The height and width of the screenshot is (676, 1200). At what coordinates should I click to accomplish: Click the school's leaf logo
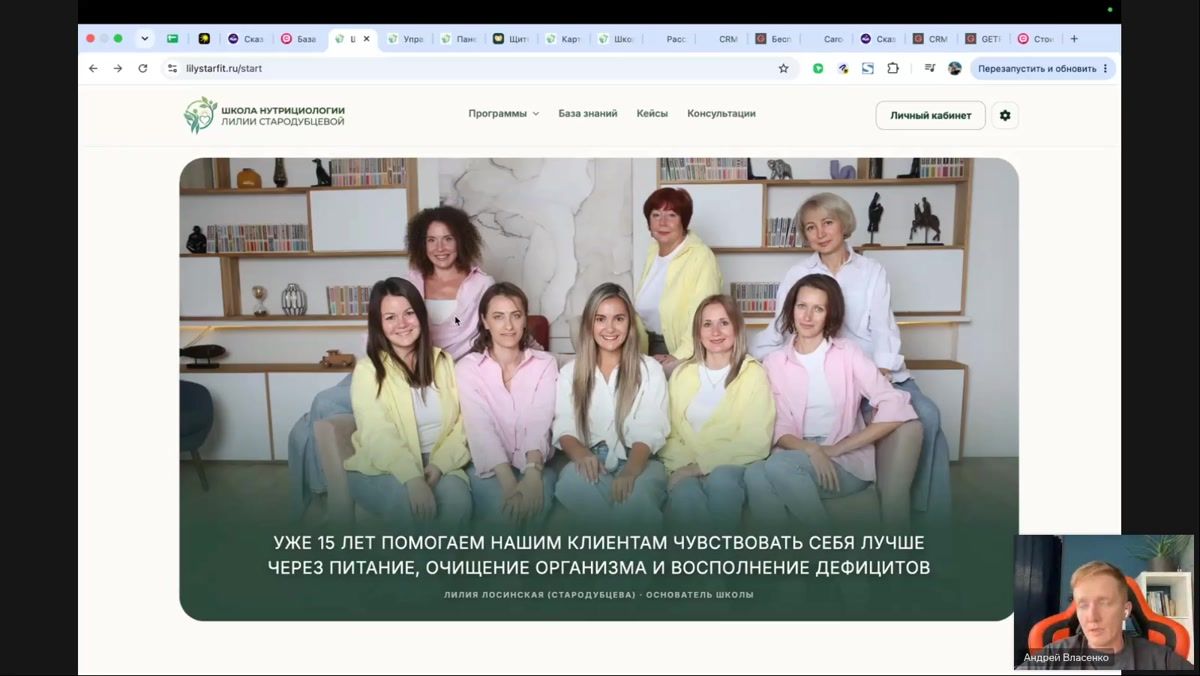[x=200, y=114]
